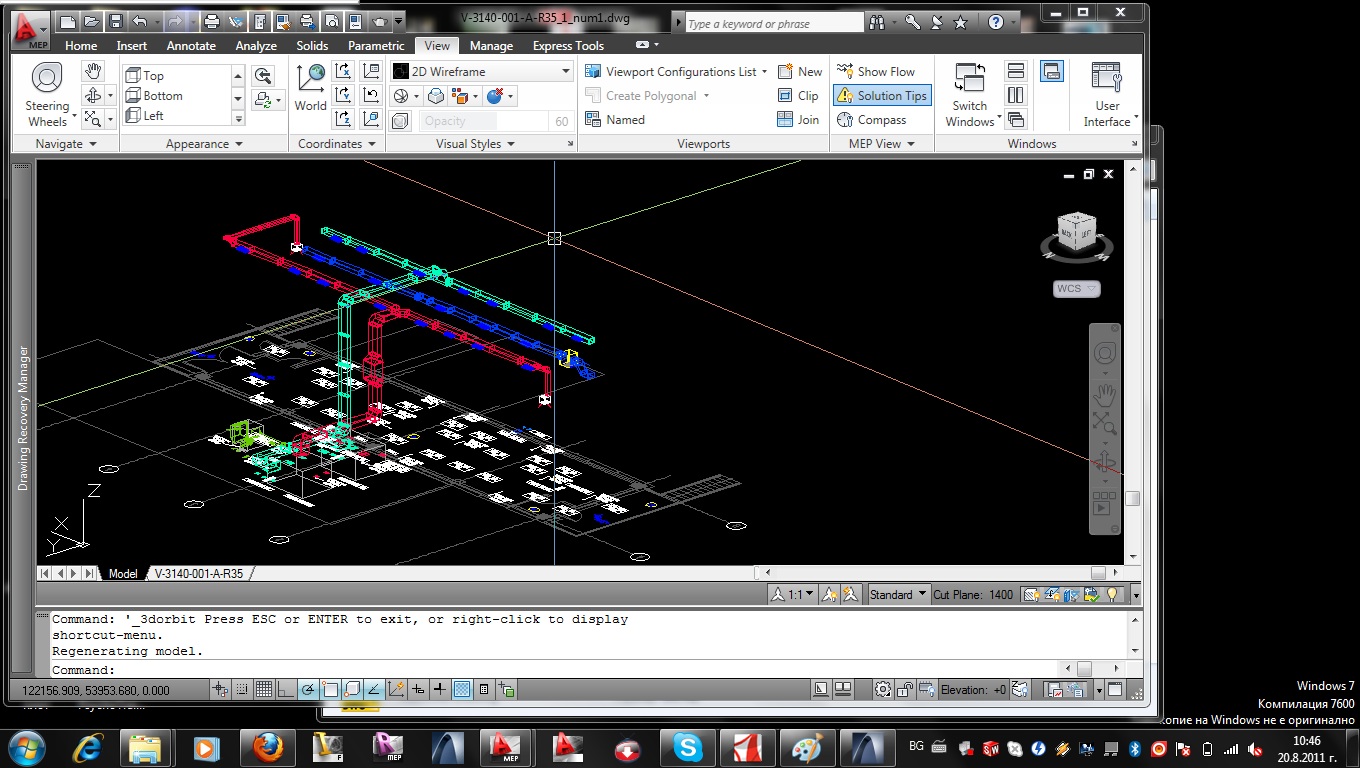Toggle Solution Tips display
The width and height of the screenshot is (1360, 768).
tap(881, 95)
